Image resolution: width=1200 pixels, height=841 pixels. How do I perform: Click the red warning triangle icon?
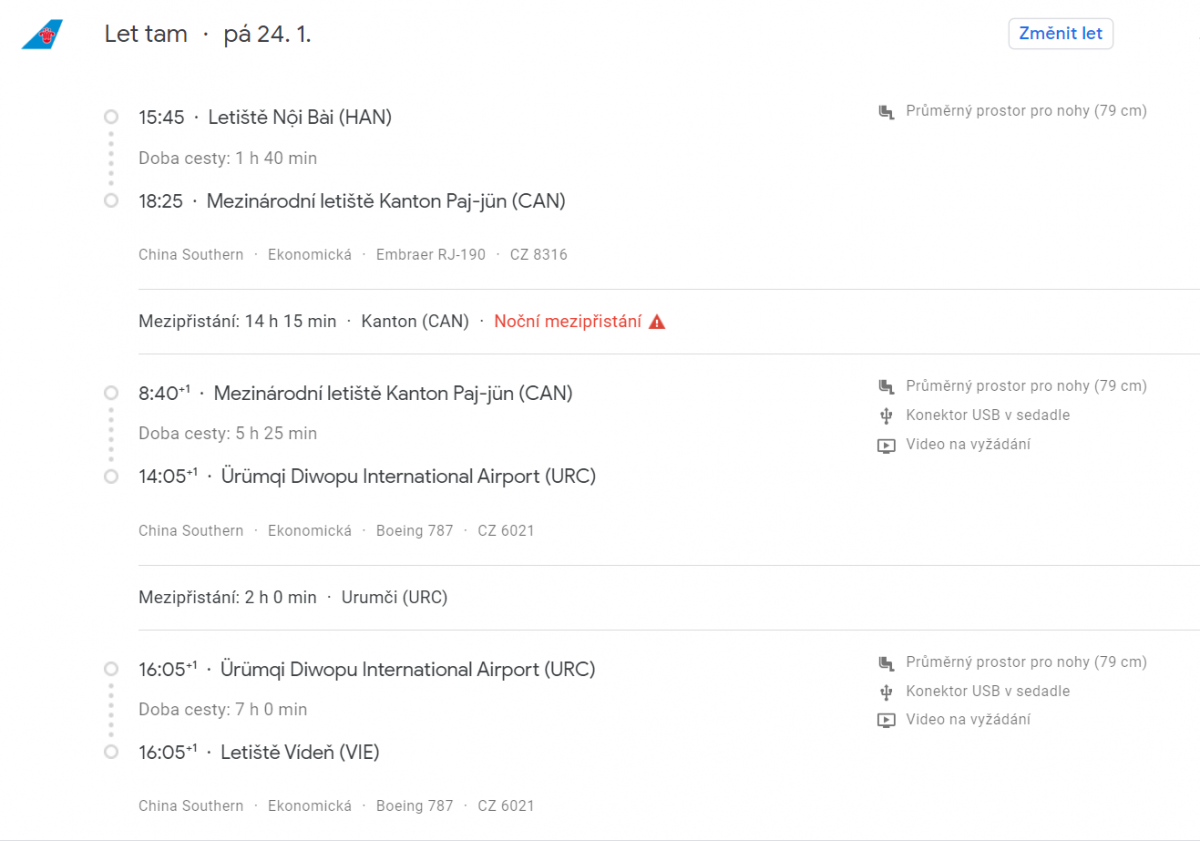pyautogui.click(x=657, y=322)
